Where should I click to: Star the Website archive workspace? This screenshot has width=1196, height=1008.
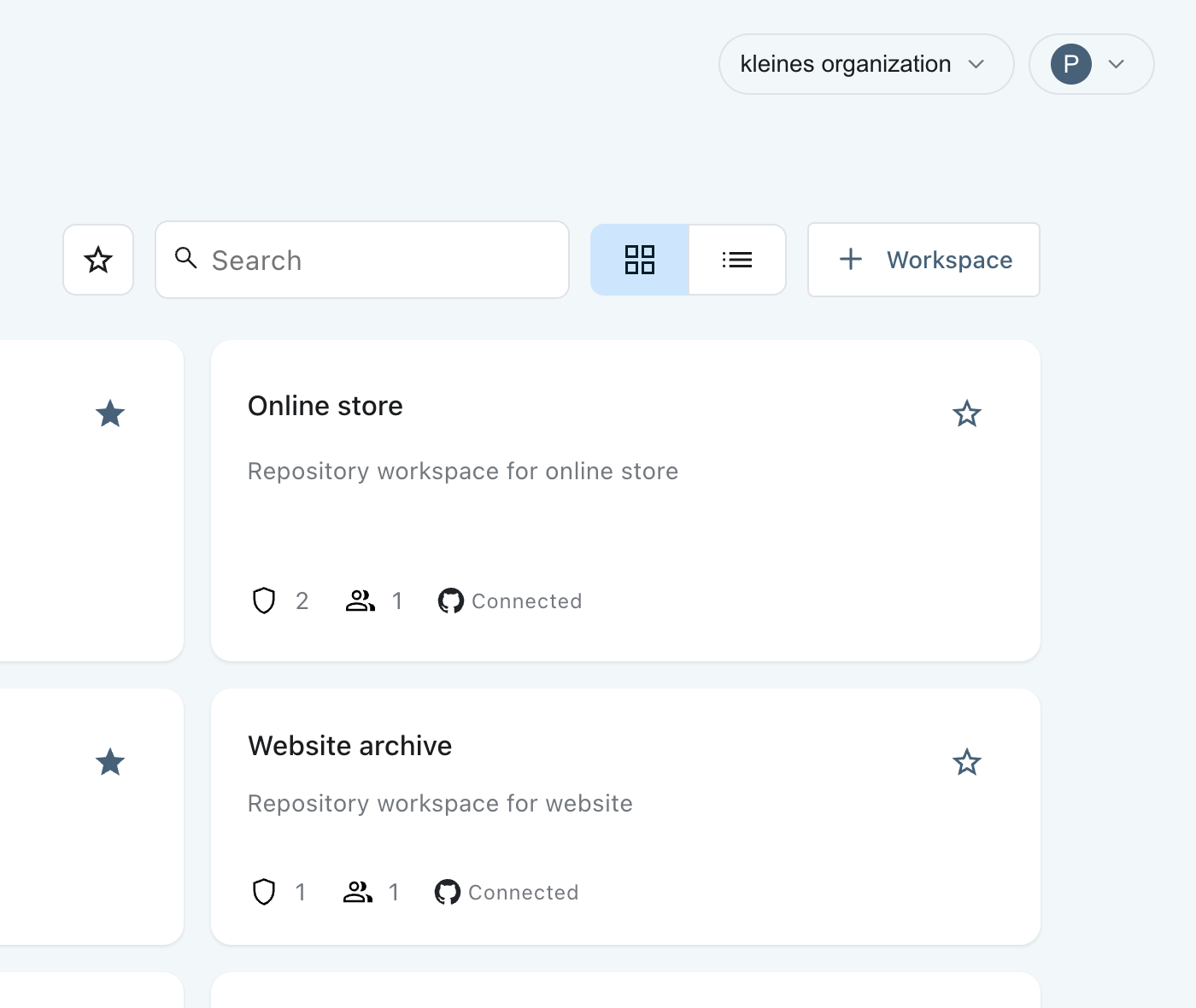tap(967, 762)
